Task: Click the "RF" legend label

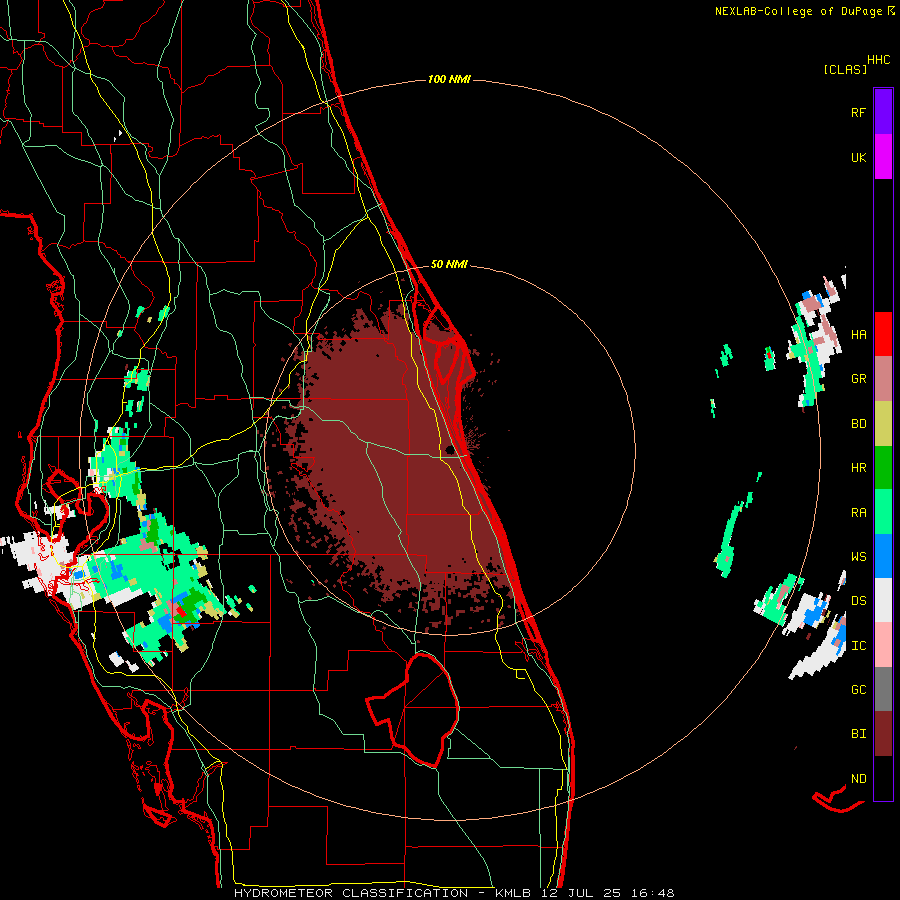Action: (x=858, y=112)
